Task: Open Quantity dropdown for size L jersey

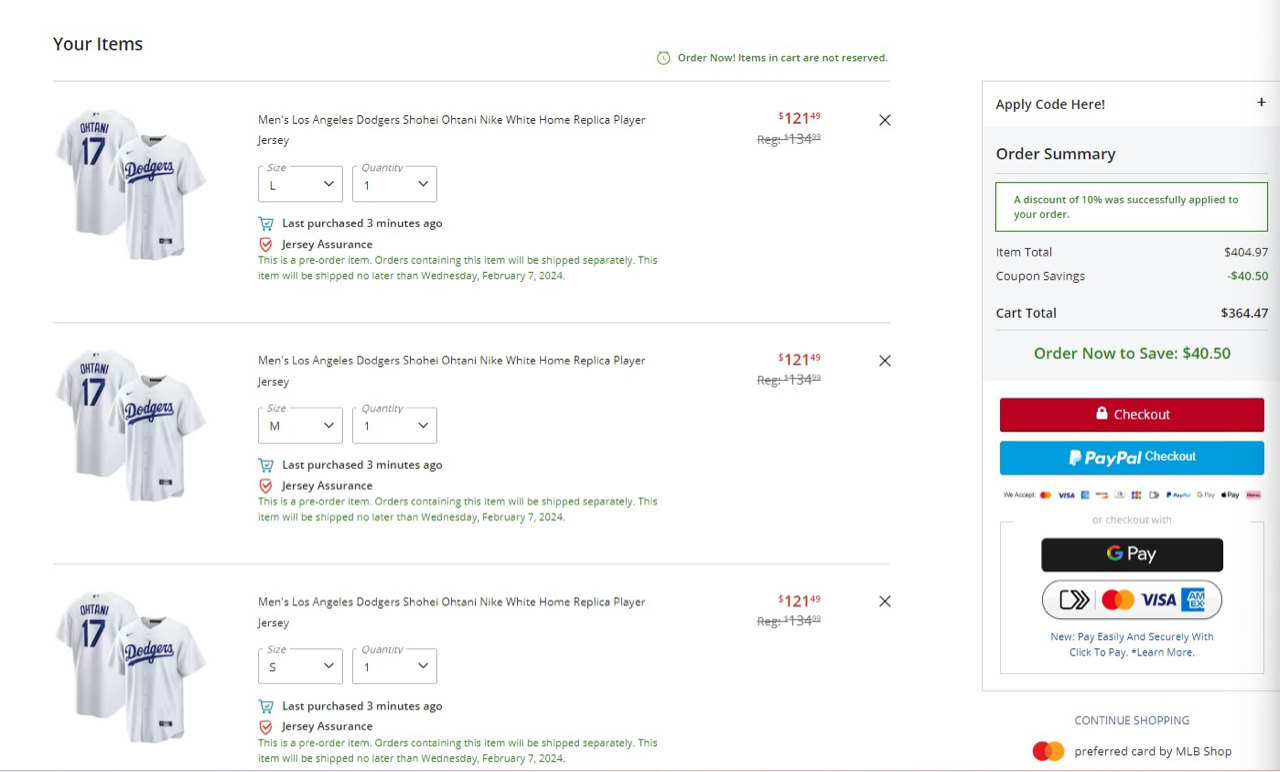Action: click(x=394, y=184)
